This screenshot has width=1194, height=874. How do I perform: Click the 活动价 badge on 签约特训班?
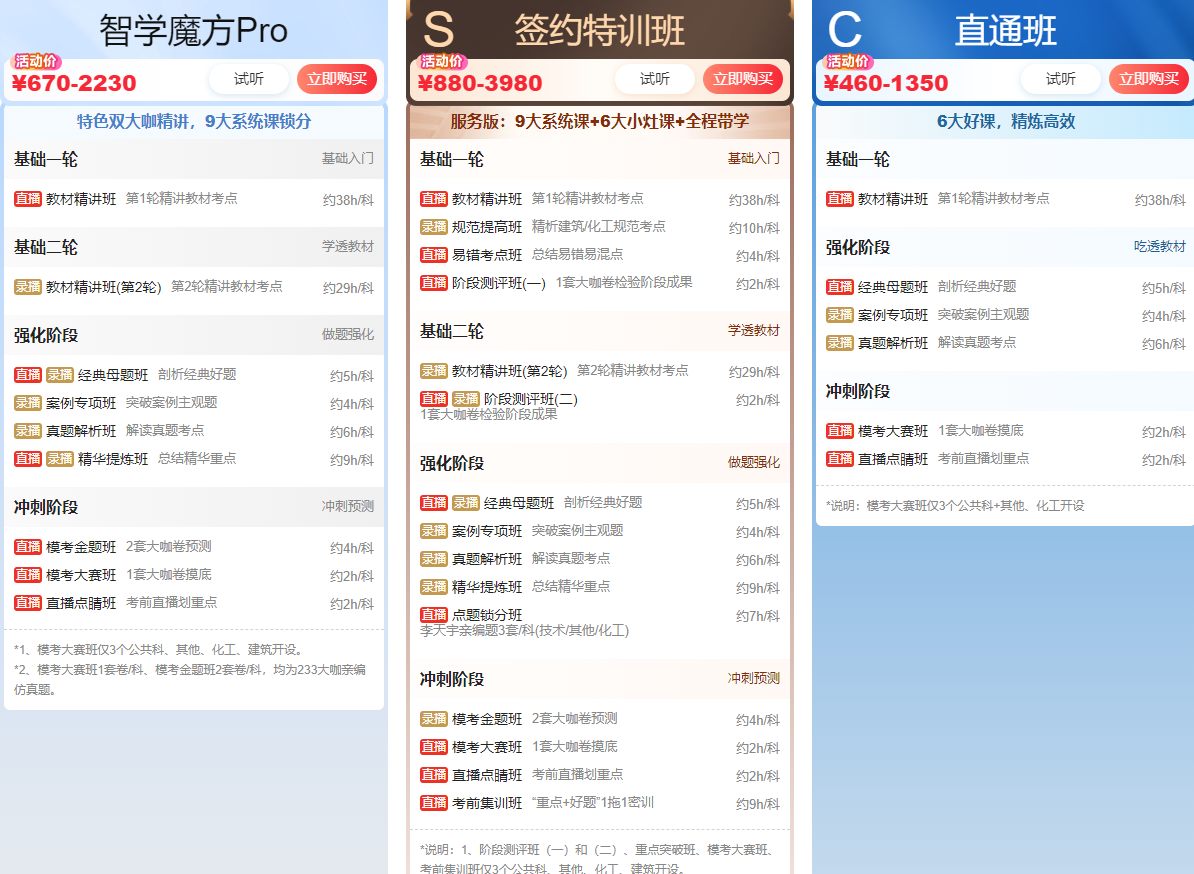[441, 61]
